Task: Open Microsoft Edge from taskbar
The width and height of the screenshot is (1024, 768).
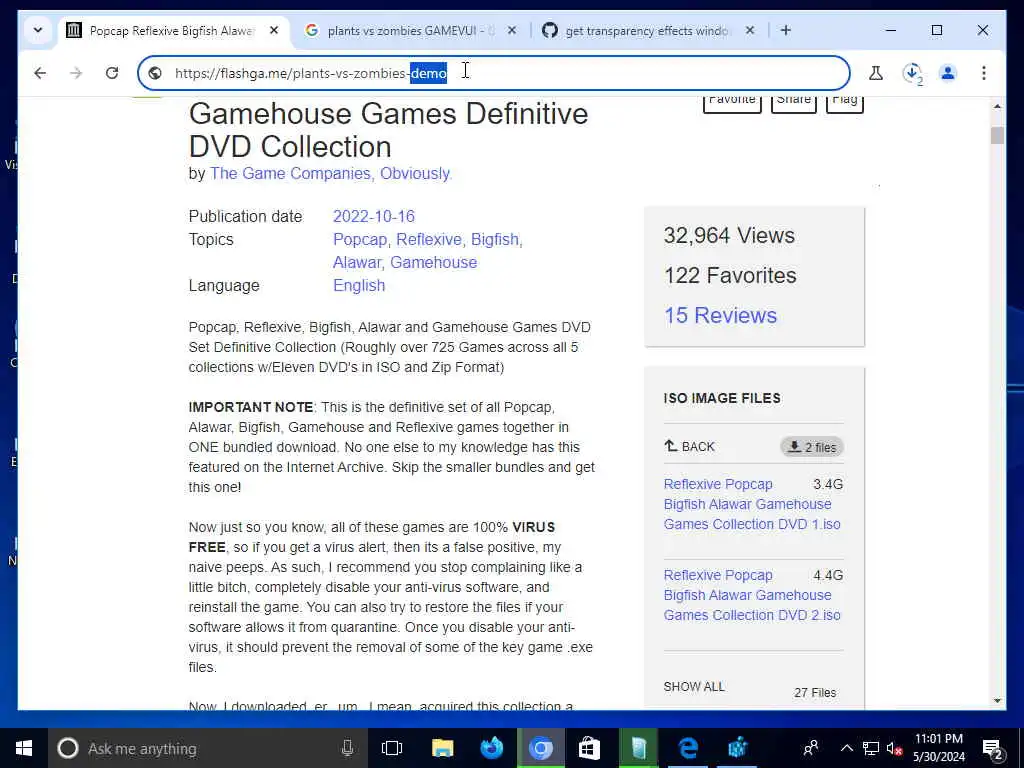Action: pos(688,748)
